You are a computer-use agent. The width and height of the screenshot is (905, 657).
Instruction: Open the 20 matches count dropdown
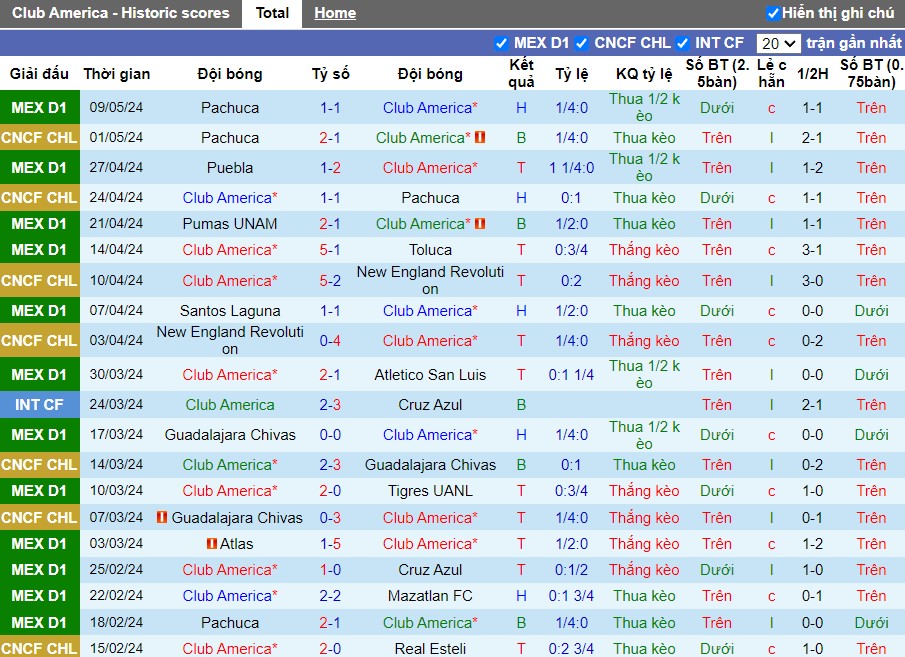click(778, 43)
